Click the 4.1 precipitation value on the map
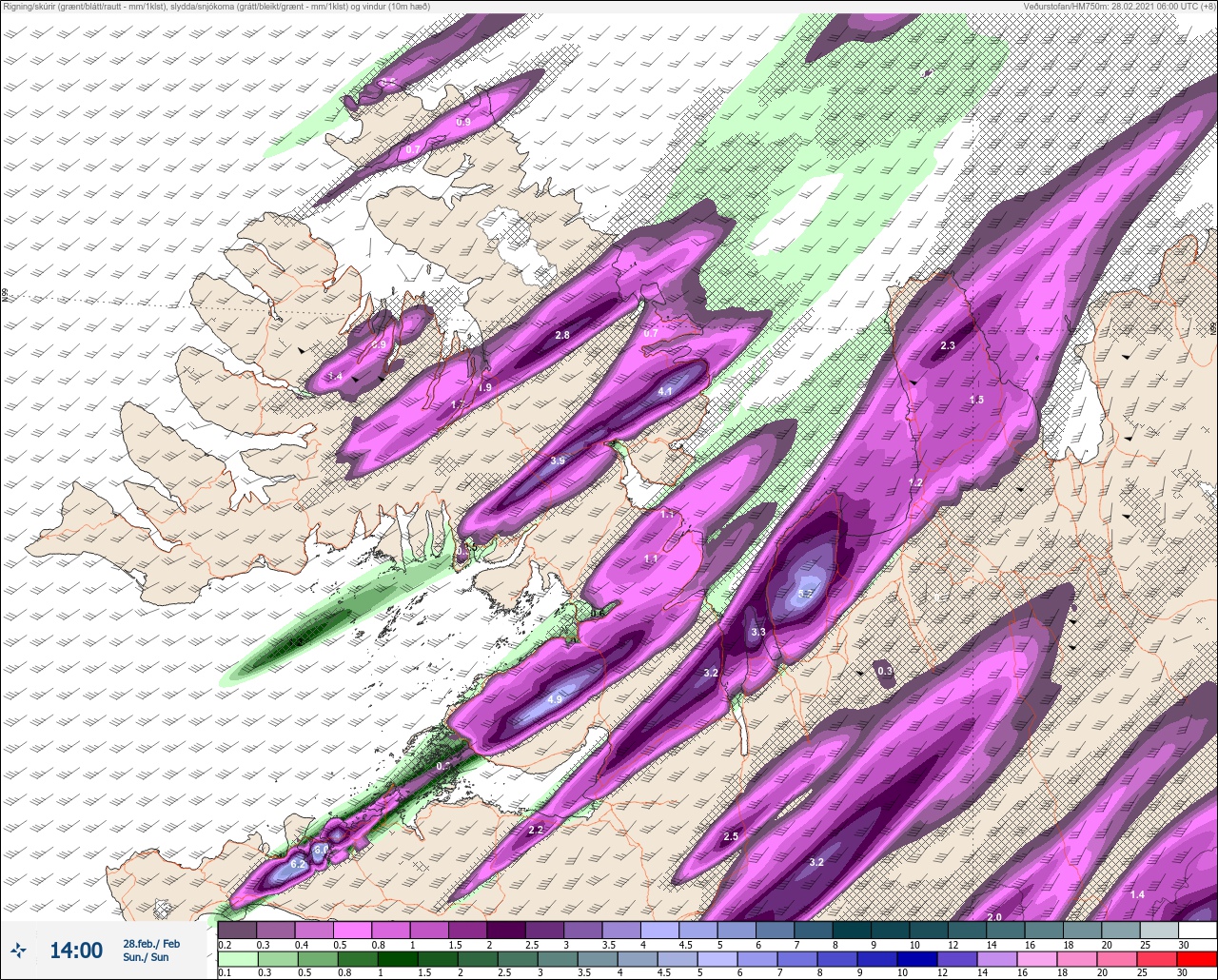The height and width of the screenshot is (980, 1218). coord(665,391)
